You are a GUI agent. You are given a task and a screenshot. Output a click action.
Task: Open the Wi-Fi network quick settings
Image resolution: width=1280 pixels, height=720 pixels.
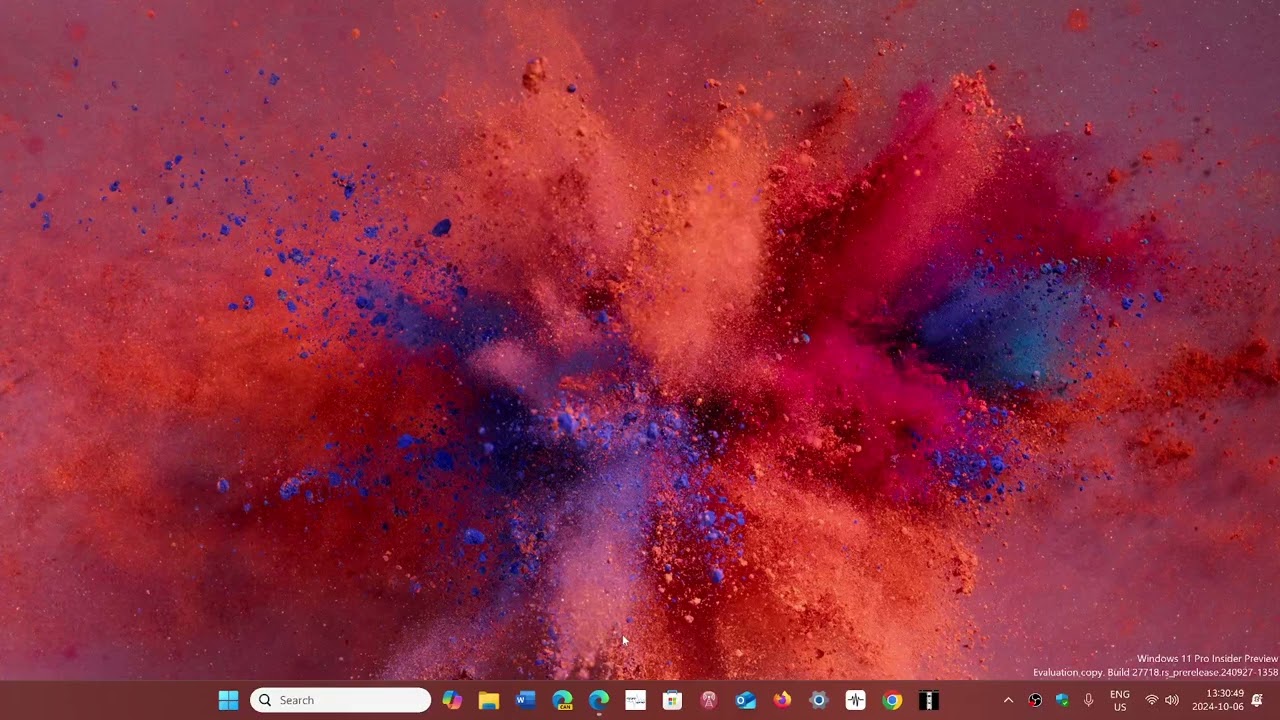pyautogui.click(x=1152, y=700)
